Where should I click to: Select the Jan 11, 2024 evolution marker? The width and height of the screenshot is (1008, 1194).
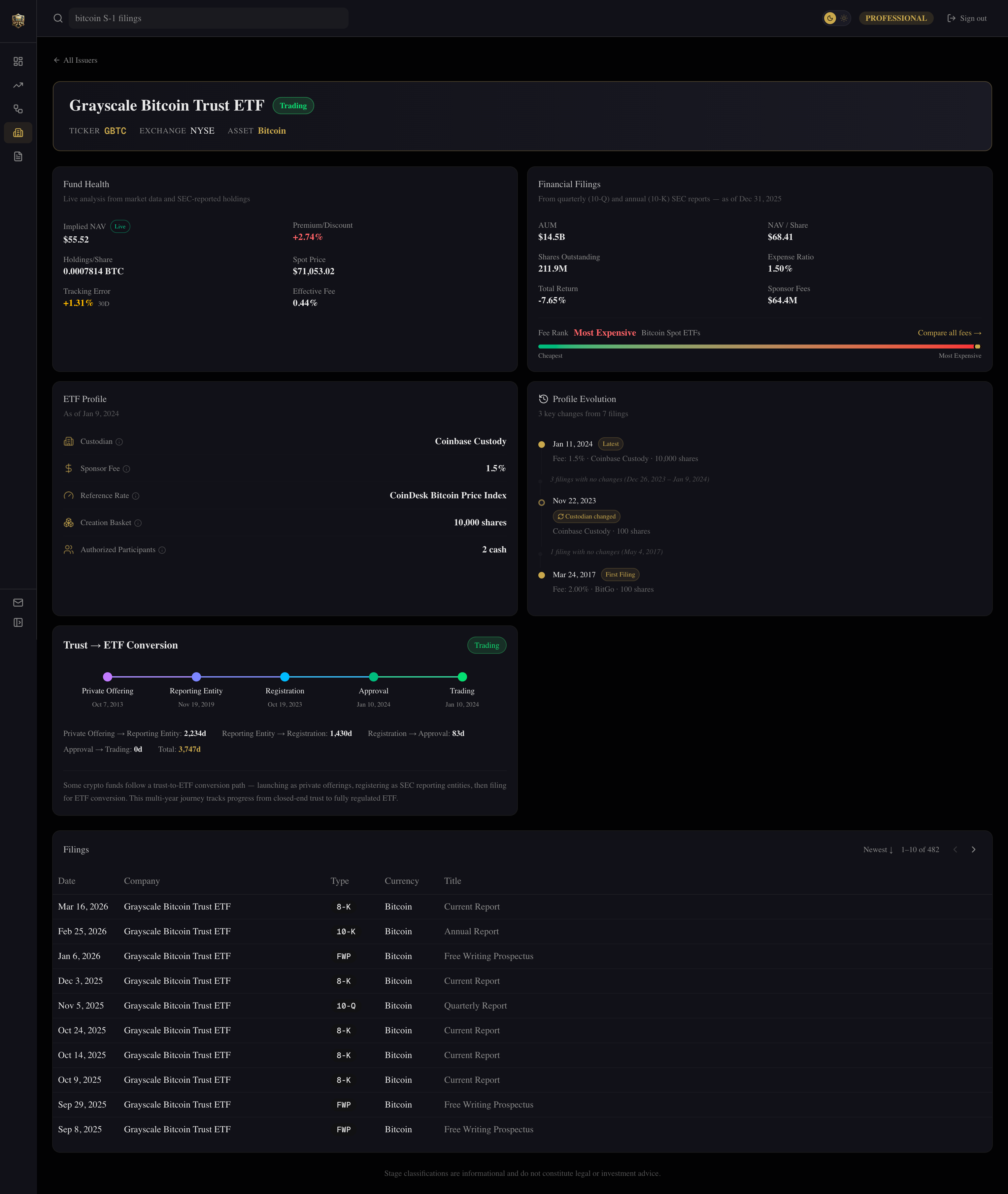click(542, 445)
